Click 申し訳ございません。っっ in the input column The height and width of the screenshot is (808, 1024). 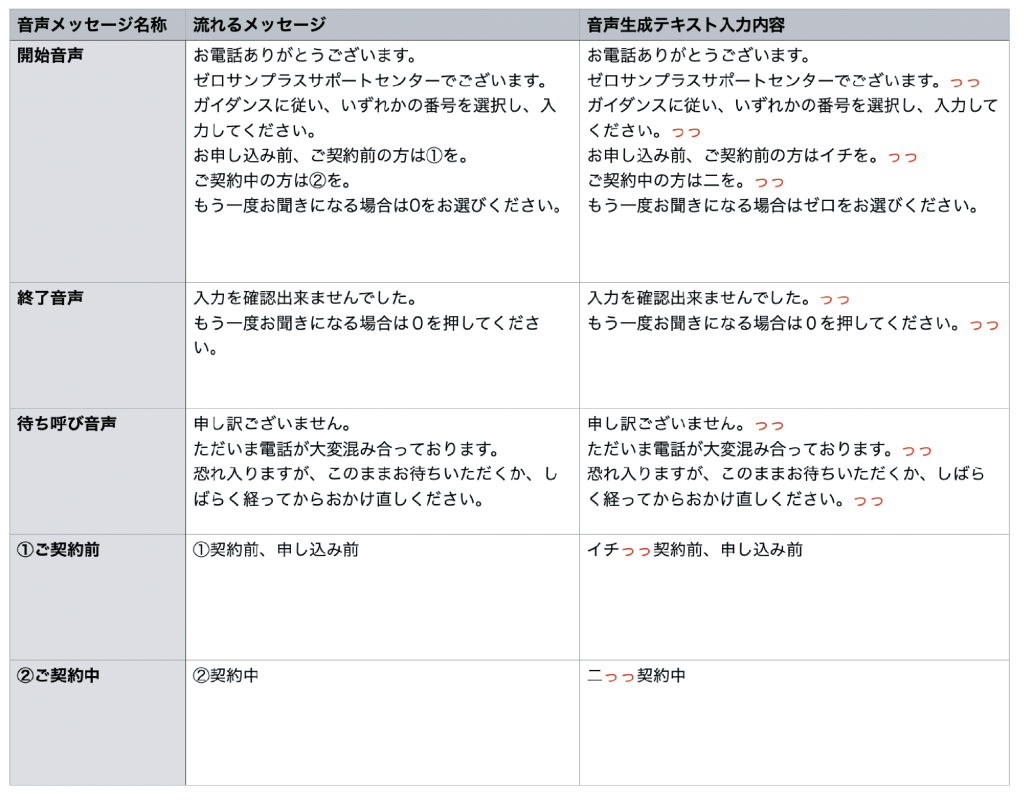685,424
